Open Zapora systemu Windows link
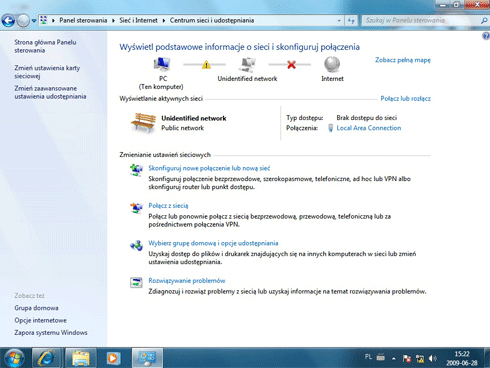This screenshot has height=368, width=490. (x=51, y=333)
